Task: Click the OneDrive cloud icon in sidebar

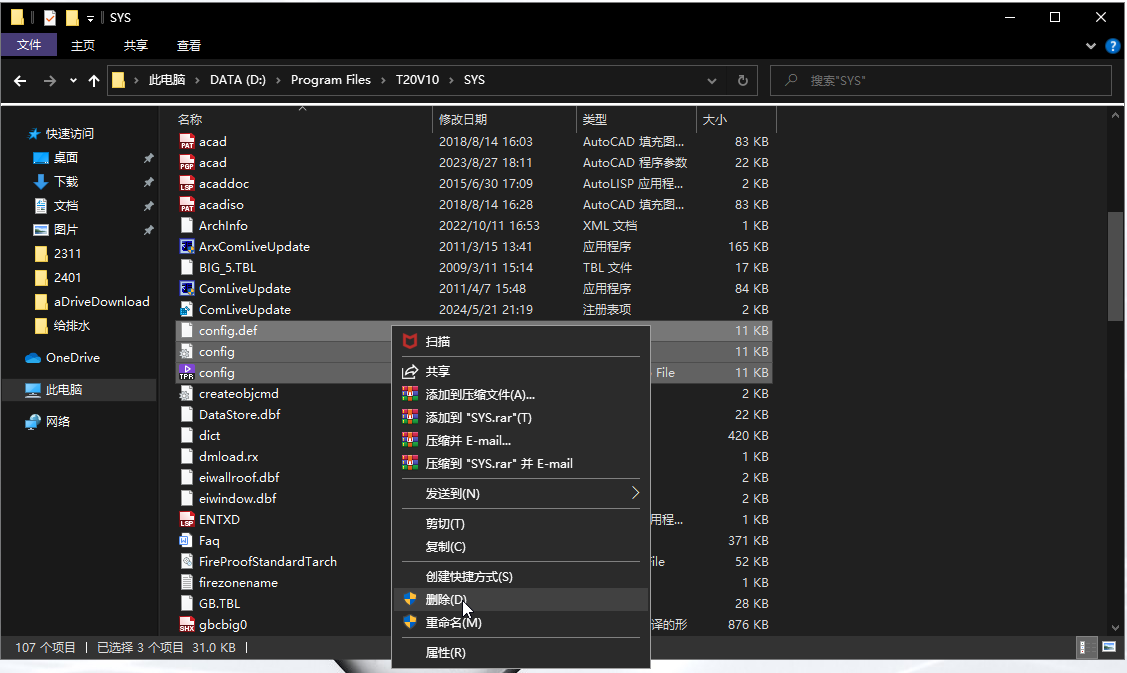Action: click(x=33, y=358)
